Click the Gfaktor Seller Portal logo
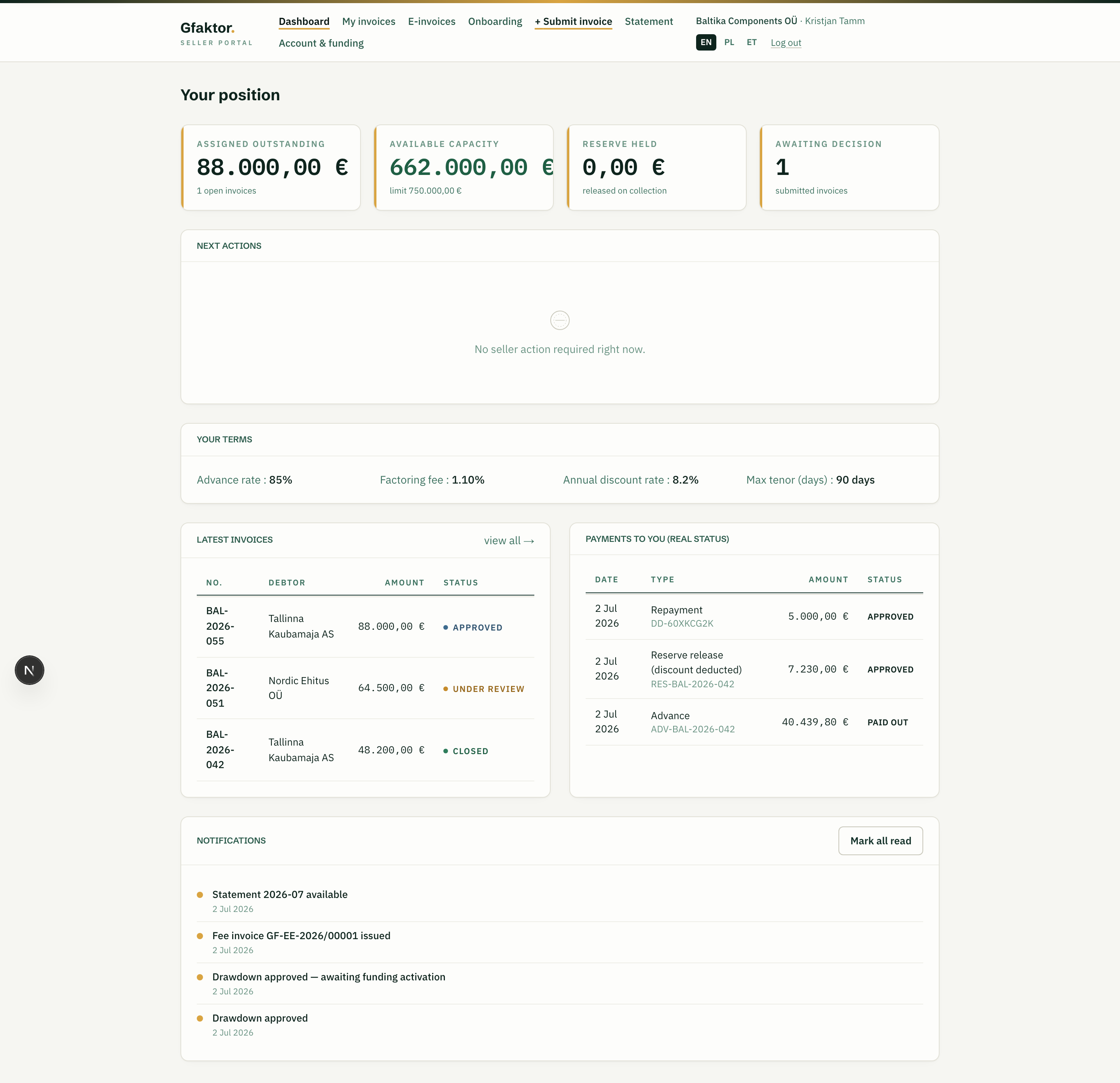The image size is (1120, 1083). [x=216, y=33]
